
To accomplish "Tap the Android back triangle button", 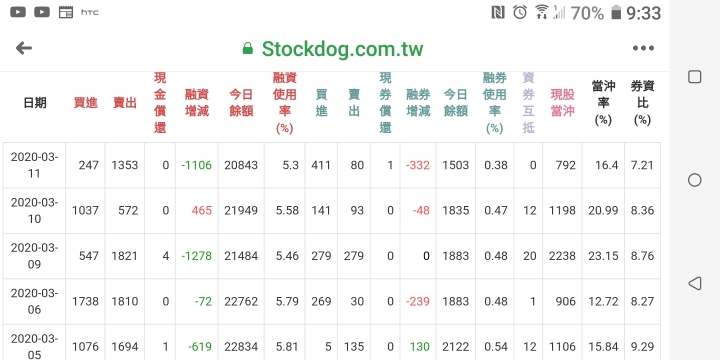I will [694, 283].
